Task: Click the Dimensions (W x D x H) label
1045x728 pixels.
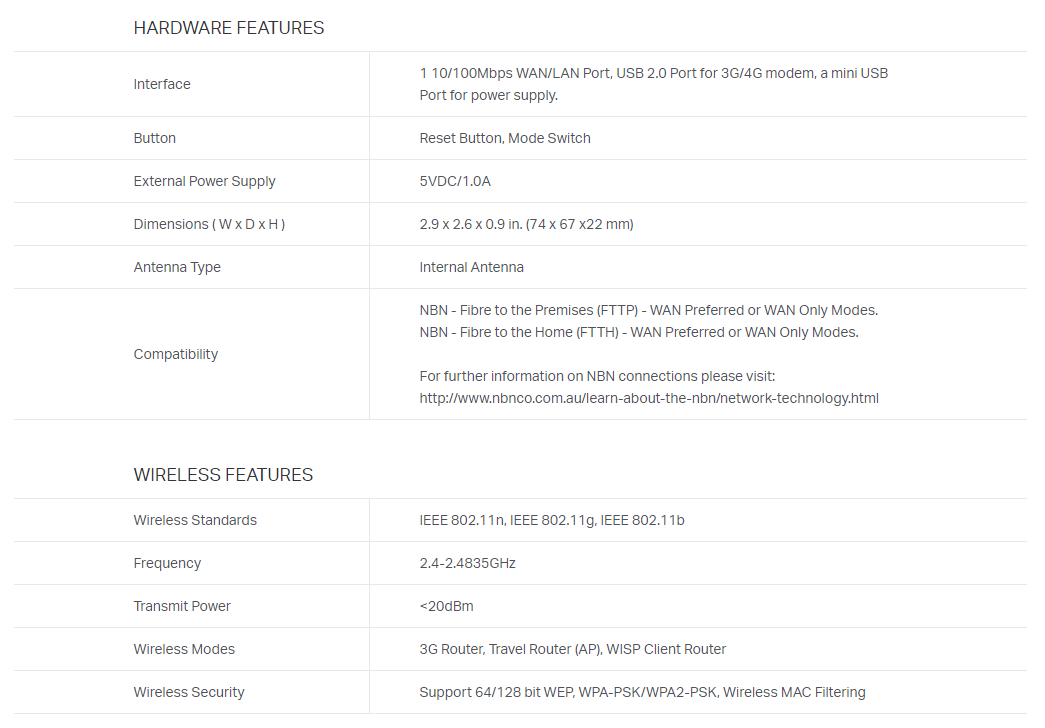Action: tap(209, 224)
